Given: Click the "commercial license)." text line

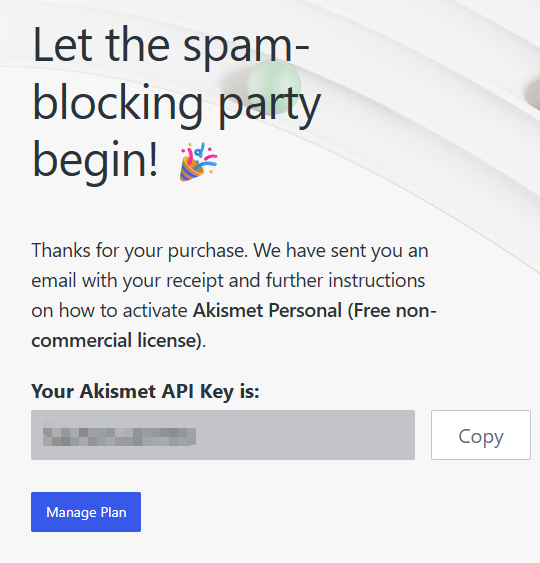Looking at the screenshot, I should tap(118, 340).
